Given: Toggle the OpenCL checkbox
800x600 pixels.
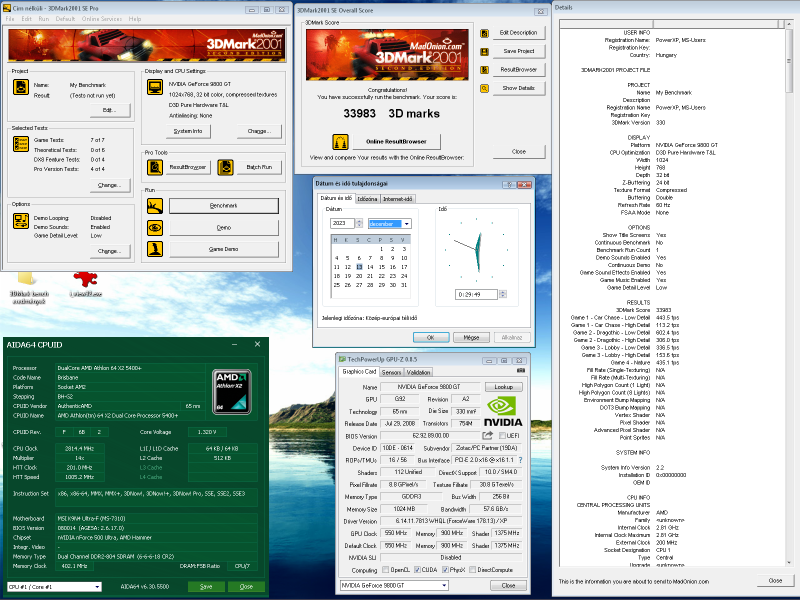Looking at the screenshot, I should coord(386,570).
